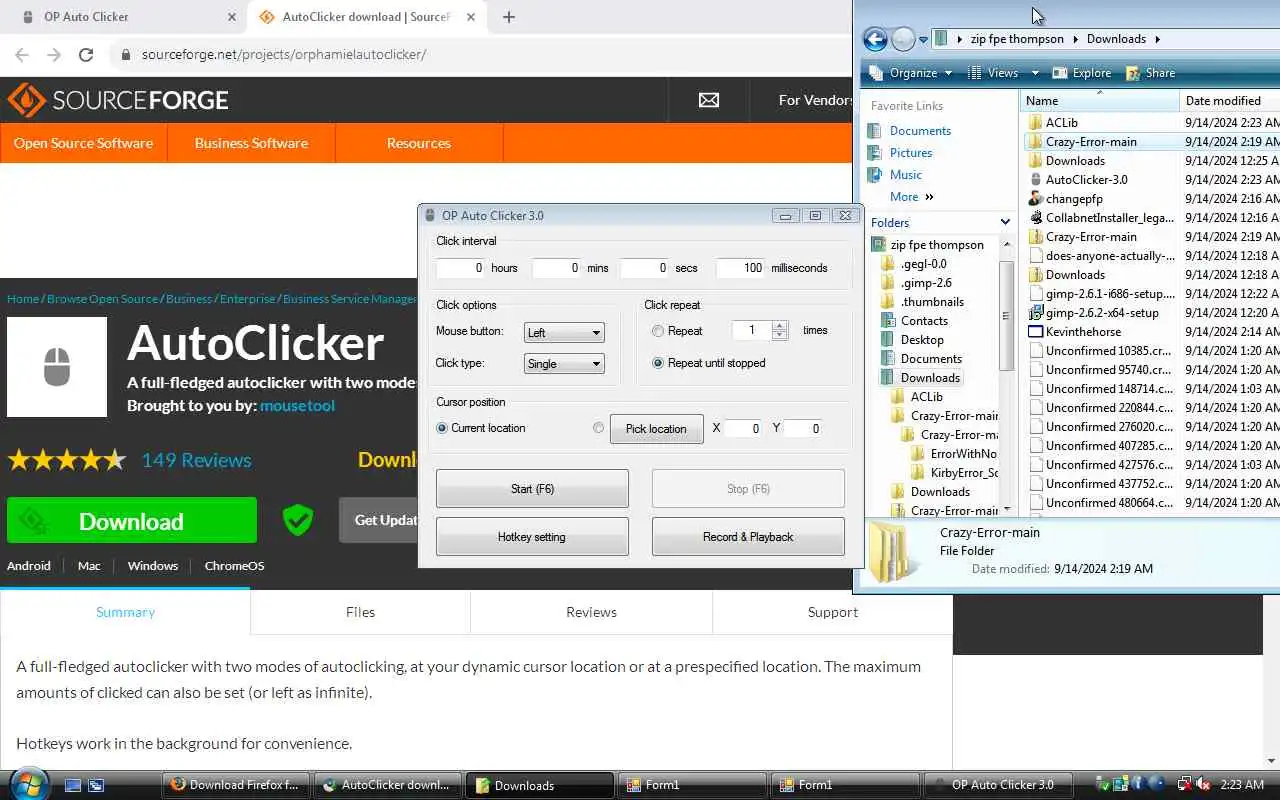Open Hotkey setting
The width and height of the screenshot is (1280, 800).
coord(532,537)
